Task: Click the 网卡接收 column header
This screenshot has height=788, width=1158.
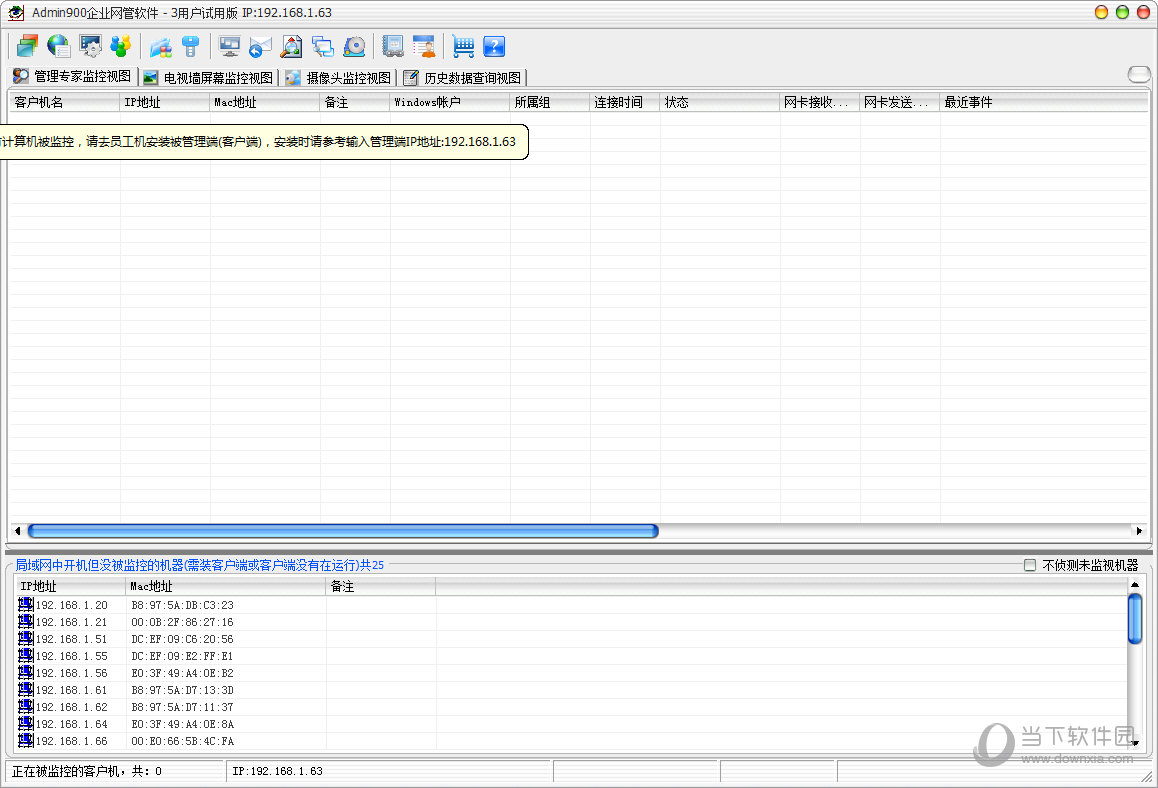Action: [x=820, y=102]
